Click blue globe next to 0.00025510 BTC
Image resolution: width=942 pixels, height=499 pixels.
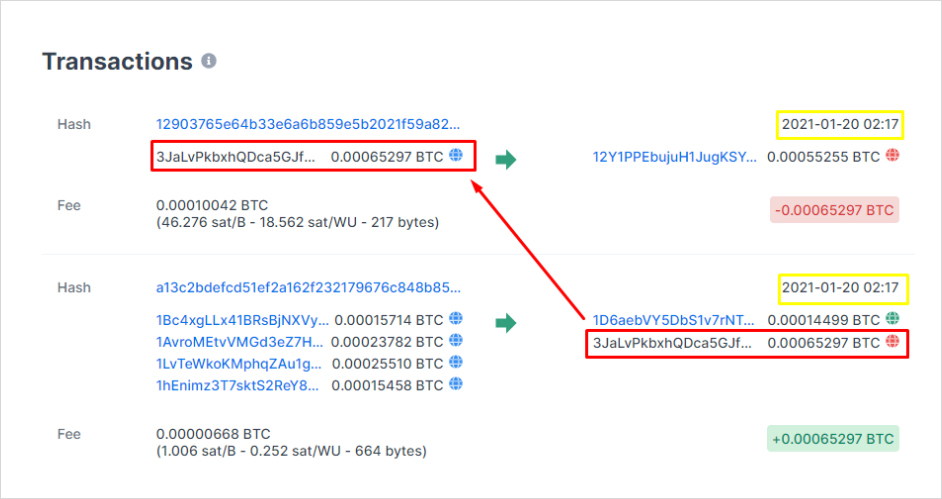coord(457,361)
